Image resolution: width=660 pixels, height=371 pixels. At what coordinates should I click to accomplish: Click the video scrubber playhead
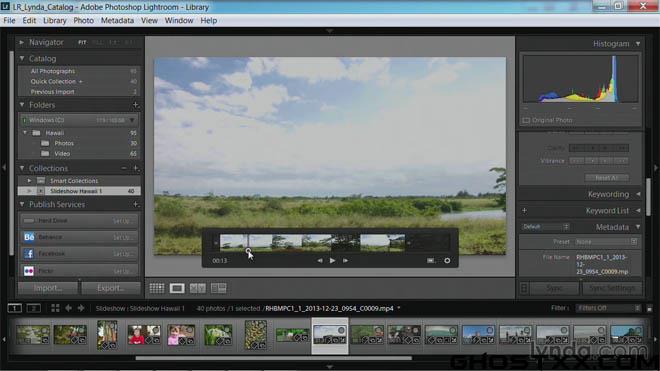pyautogui.click(x=248, y=251)
